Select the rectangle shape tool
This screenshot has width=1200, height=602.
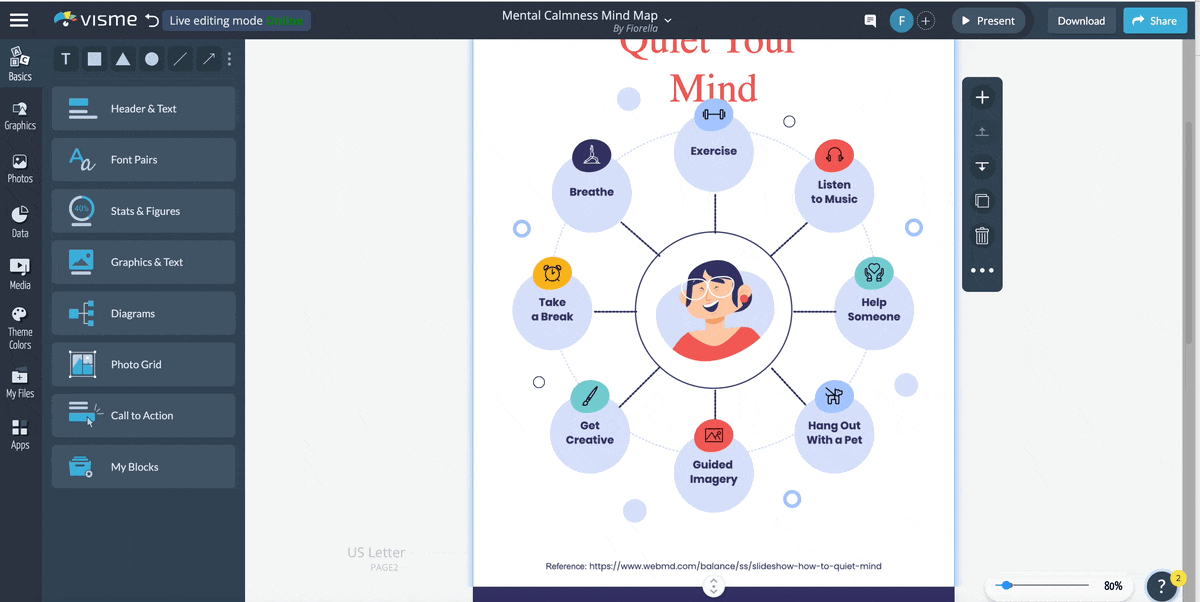pyautogui.click(x=94, y=59)
